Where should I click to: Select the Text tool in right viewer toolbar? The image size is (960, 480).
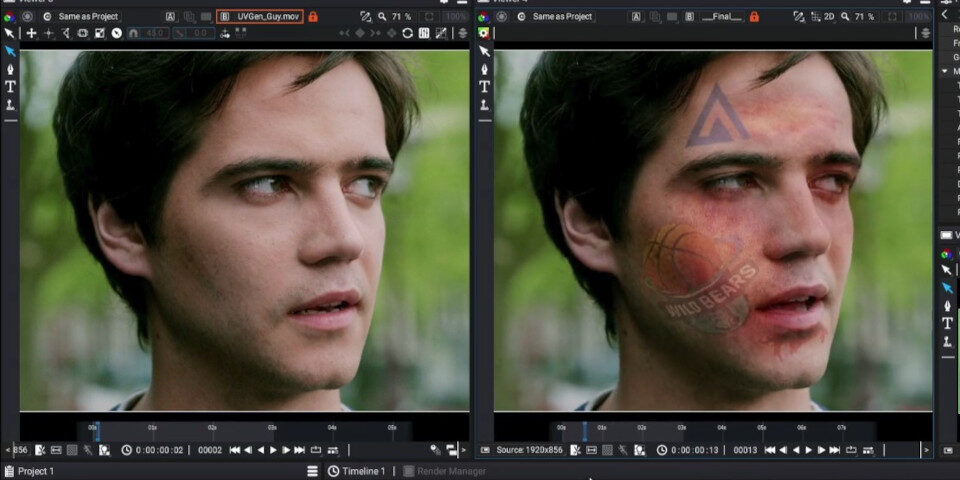click(484, 86)
